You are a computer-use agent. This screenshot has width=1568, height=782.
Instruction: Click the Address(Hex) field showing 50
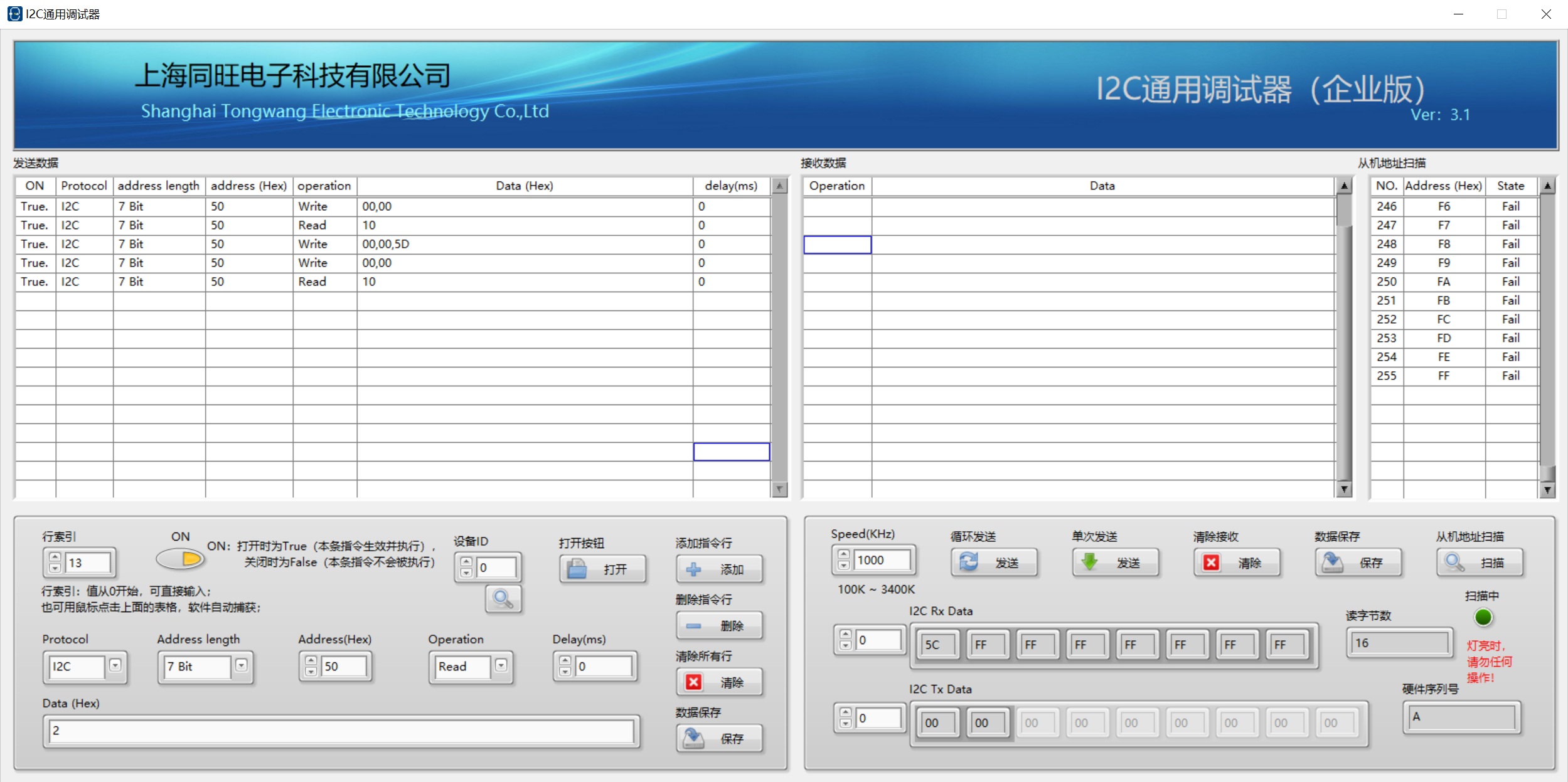(x=344, y=666)
